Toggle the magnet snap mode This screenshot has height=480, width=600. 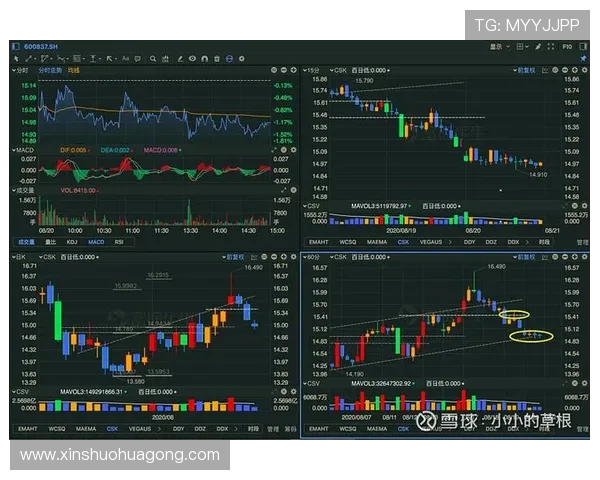(x=205, y=59)
